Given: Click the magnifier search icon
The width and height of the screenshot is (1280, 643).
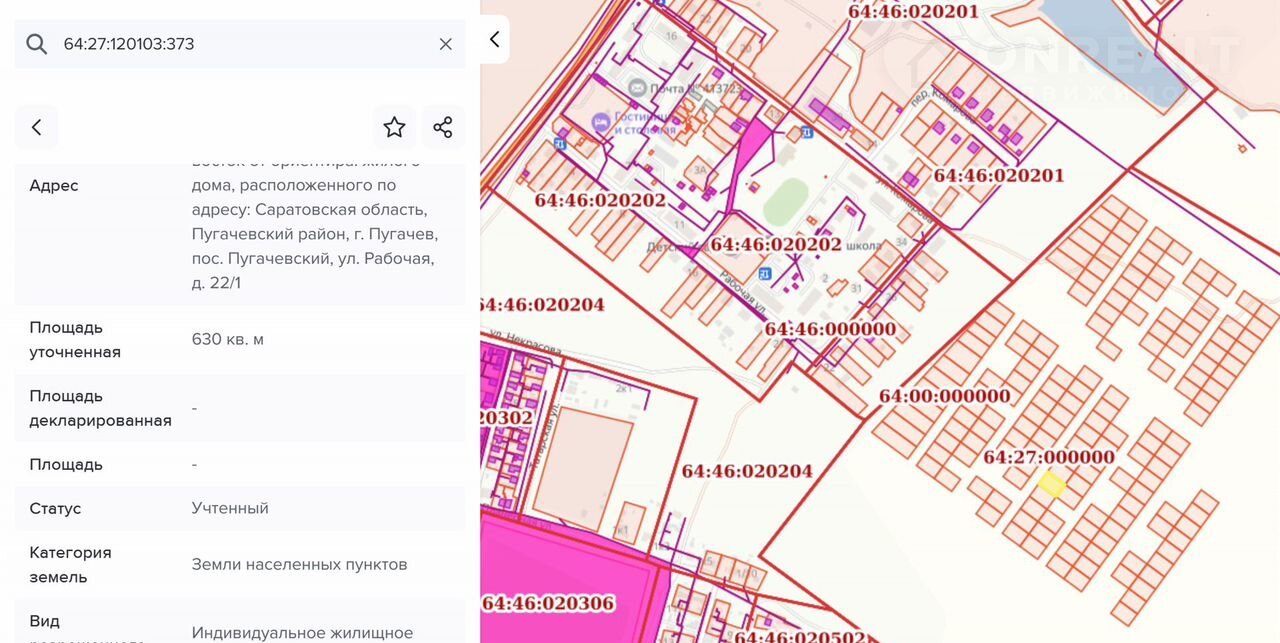Looking at the screenshot, I should [x=37, y=44].
